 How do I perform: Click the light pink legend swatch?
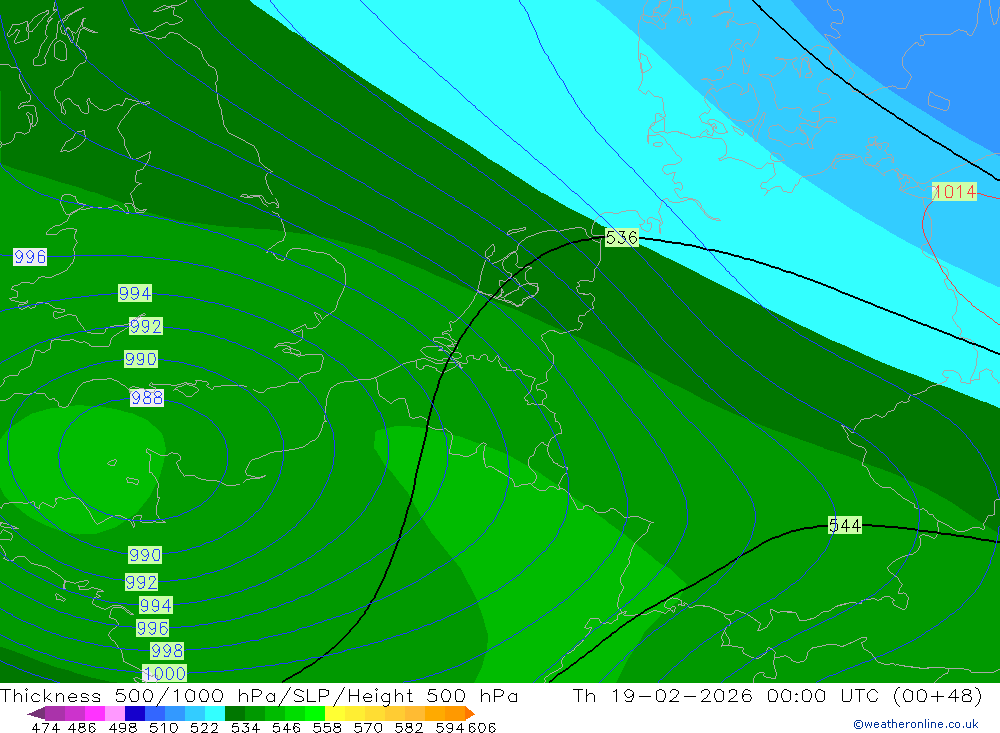tap(114, 713)
